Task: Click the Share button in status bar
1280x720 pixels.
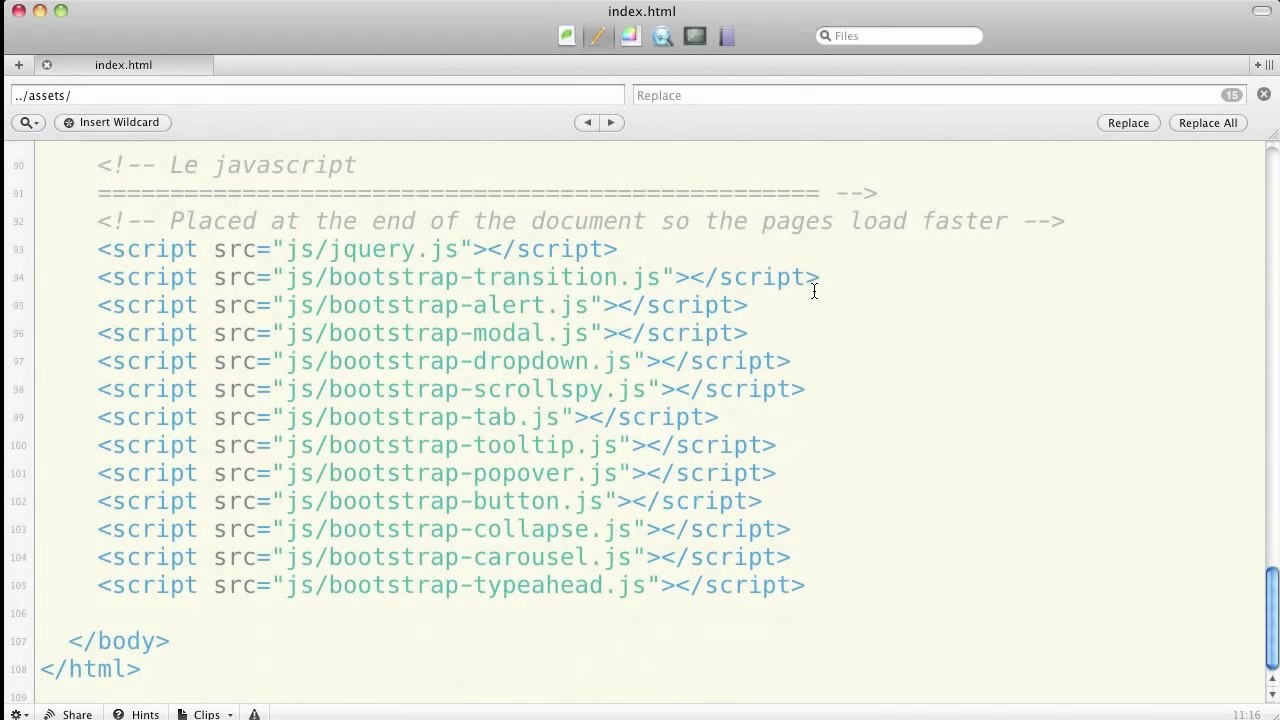Action: pyautogui.click(x=68, y=714)
